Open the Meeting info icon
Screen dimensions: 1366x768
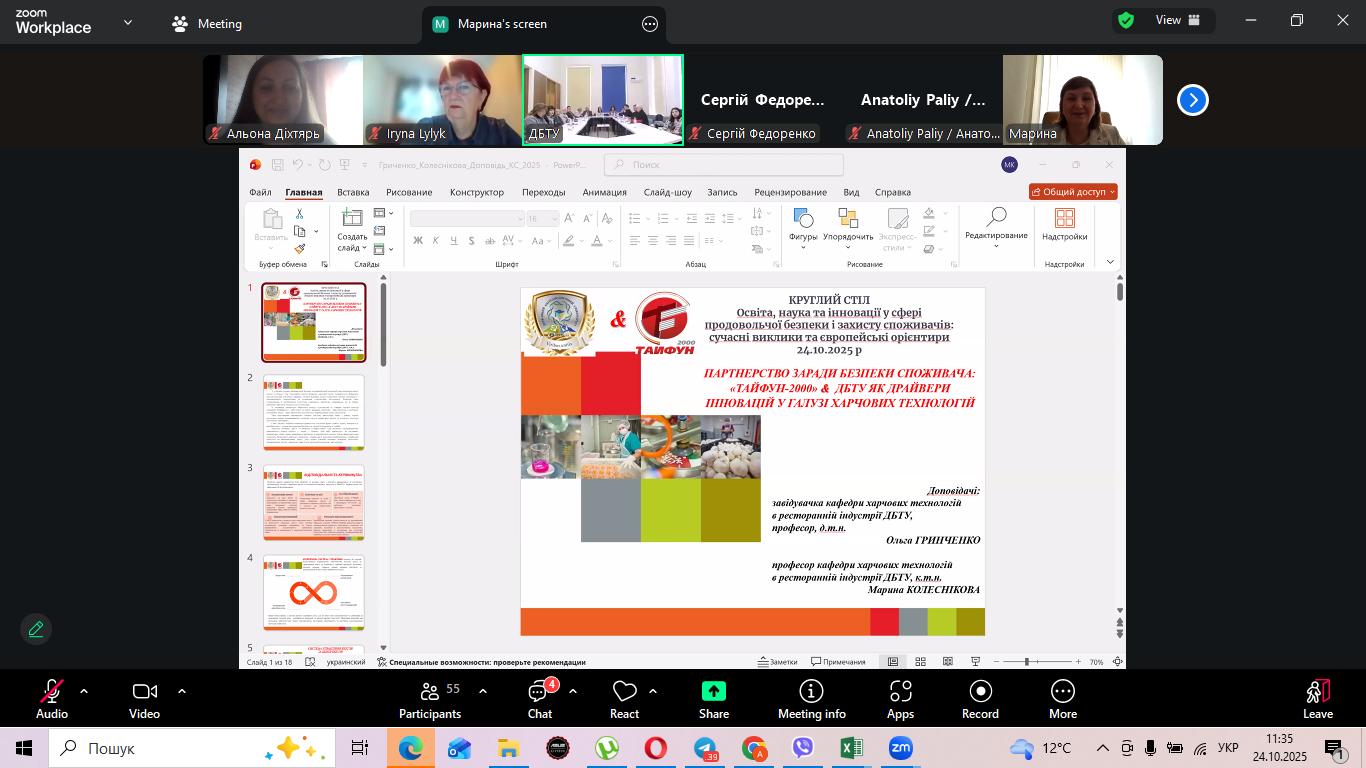tap(811, 692)
